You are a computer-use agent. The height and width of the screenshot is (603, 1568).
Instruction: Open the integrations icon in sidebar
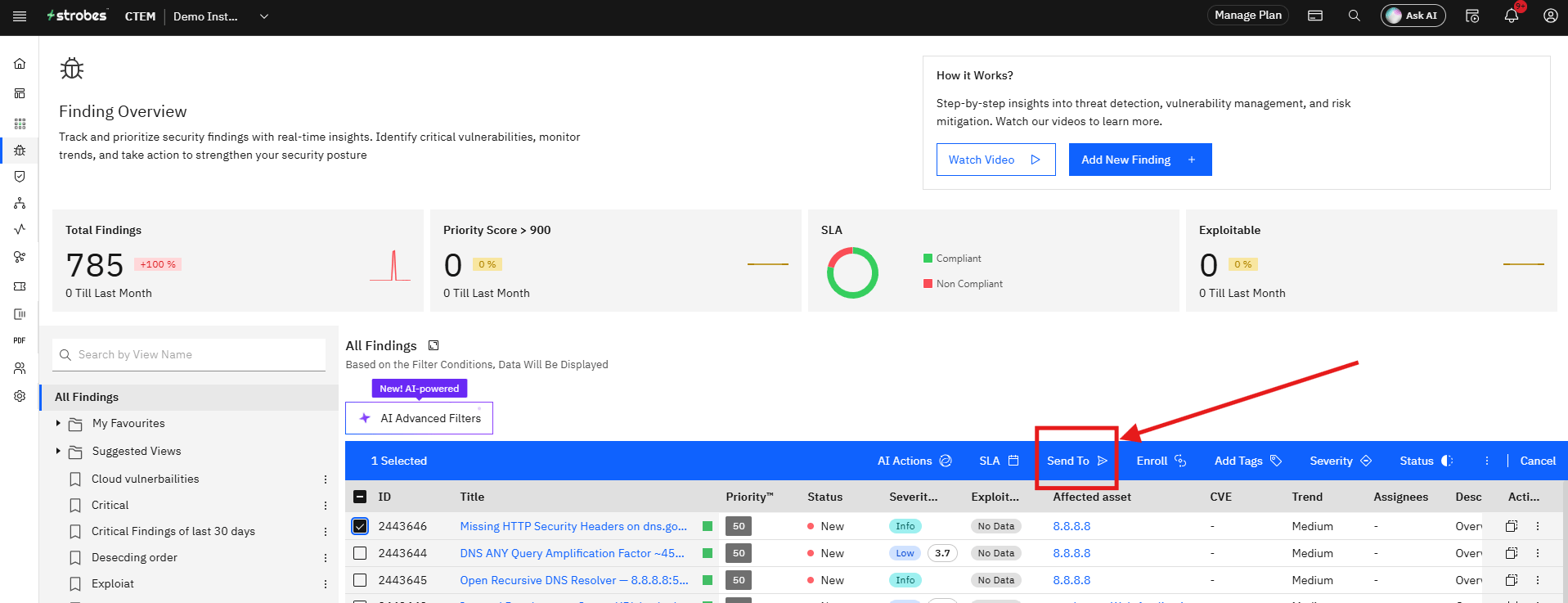[20, 257]
